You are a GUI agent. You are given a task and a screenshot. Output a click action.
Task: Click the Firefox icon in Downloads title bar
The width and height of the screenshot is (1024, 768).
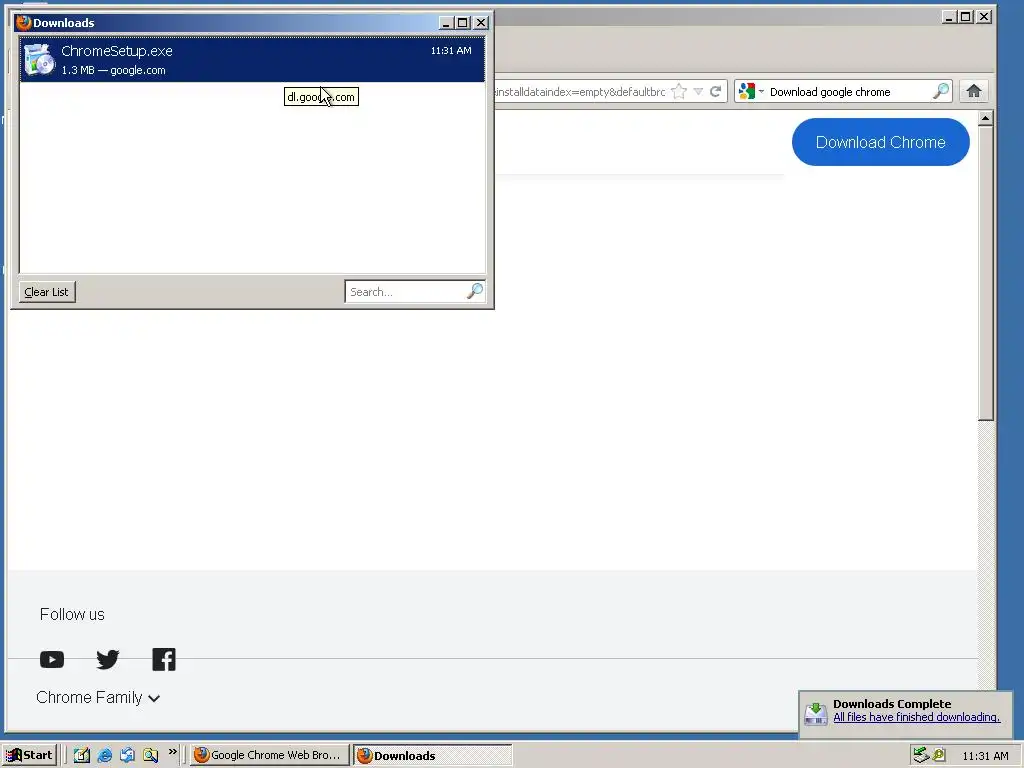click(x=24, y=23)
